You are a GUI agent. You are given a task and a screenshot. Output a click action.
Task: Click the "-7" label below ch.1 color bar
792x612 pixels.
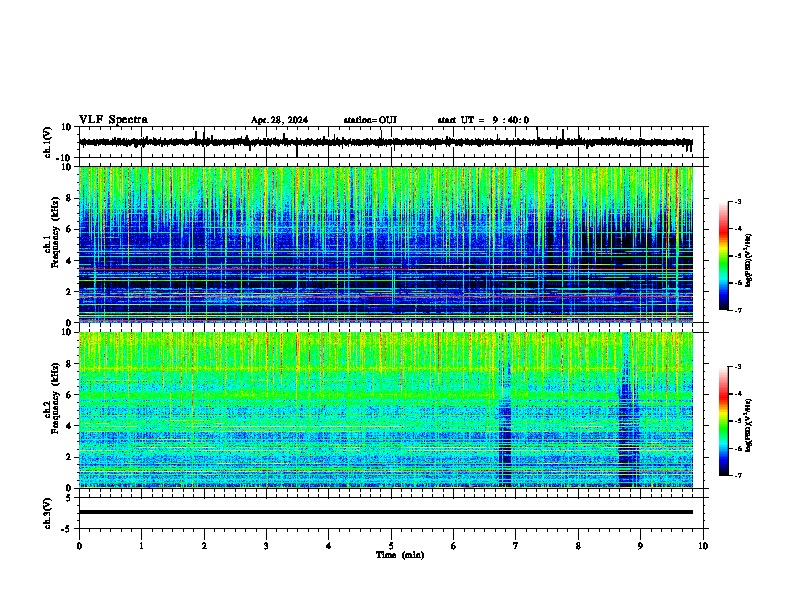[737, 310]
